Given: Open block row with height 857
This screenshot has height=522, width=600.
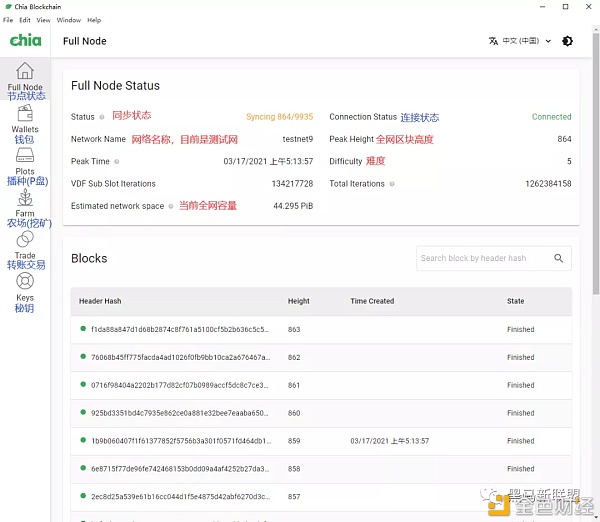Looking at the screenshot, I should [321, 497].
